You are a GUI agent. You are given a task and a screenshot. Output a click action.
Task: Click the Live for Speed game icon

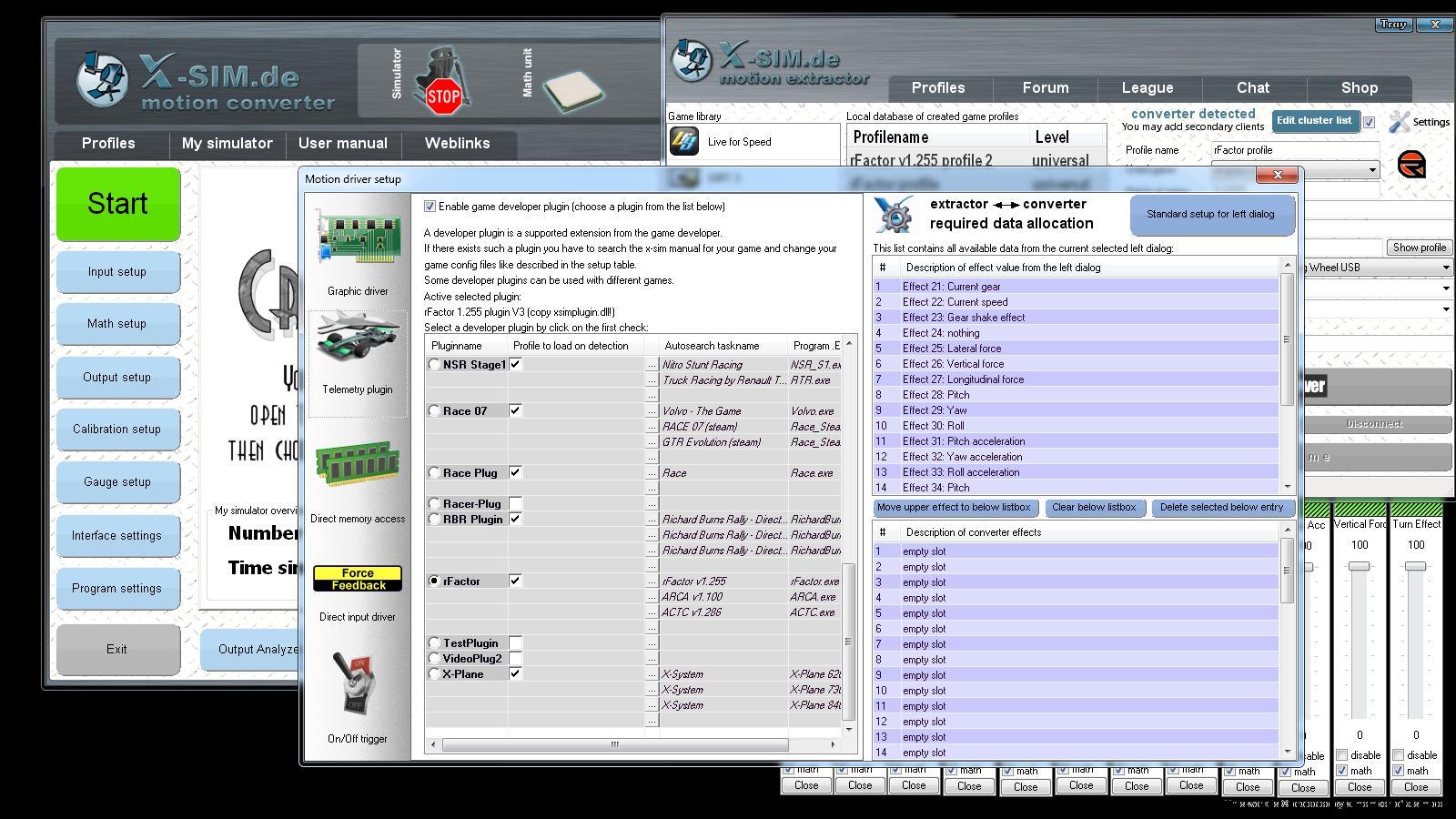pyautogui.click(x=684, y=141)
